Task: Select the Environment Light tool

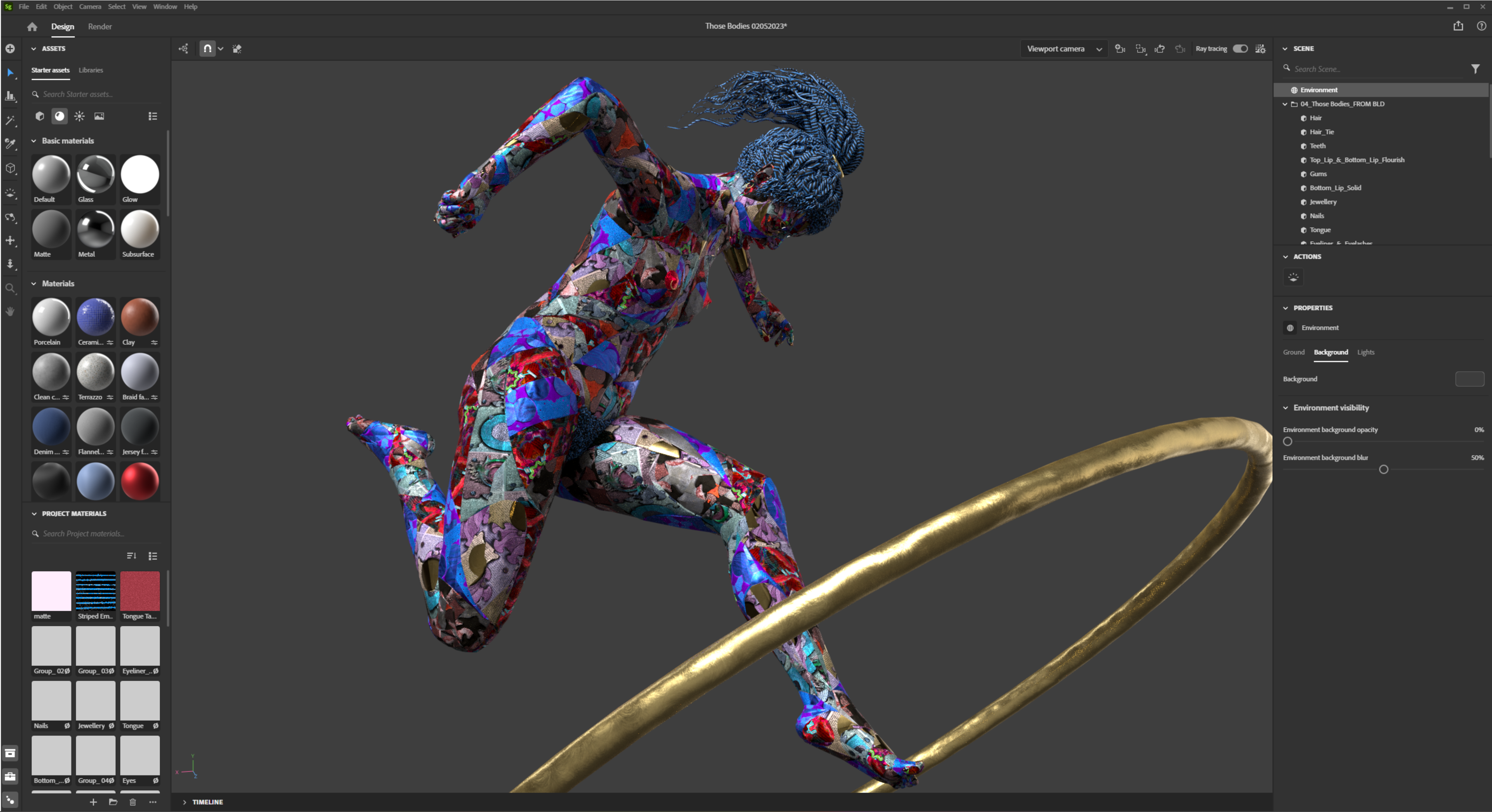Action: click(x=10, y=193)
